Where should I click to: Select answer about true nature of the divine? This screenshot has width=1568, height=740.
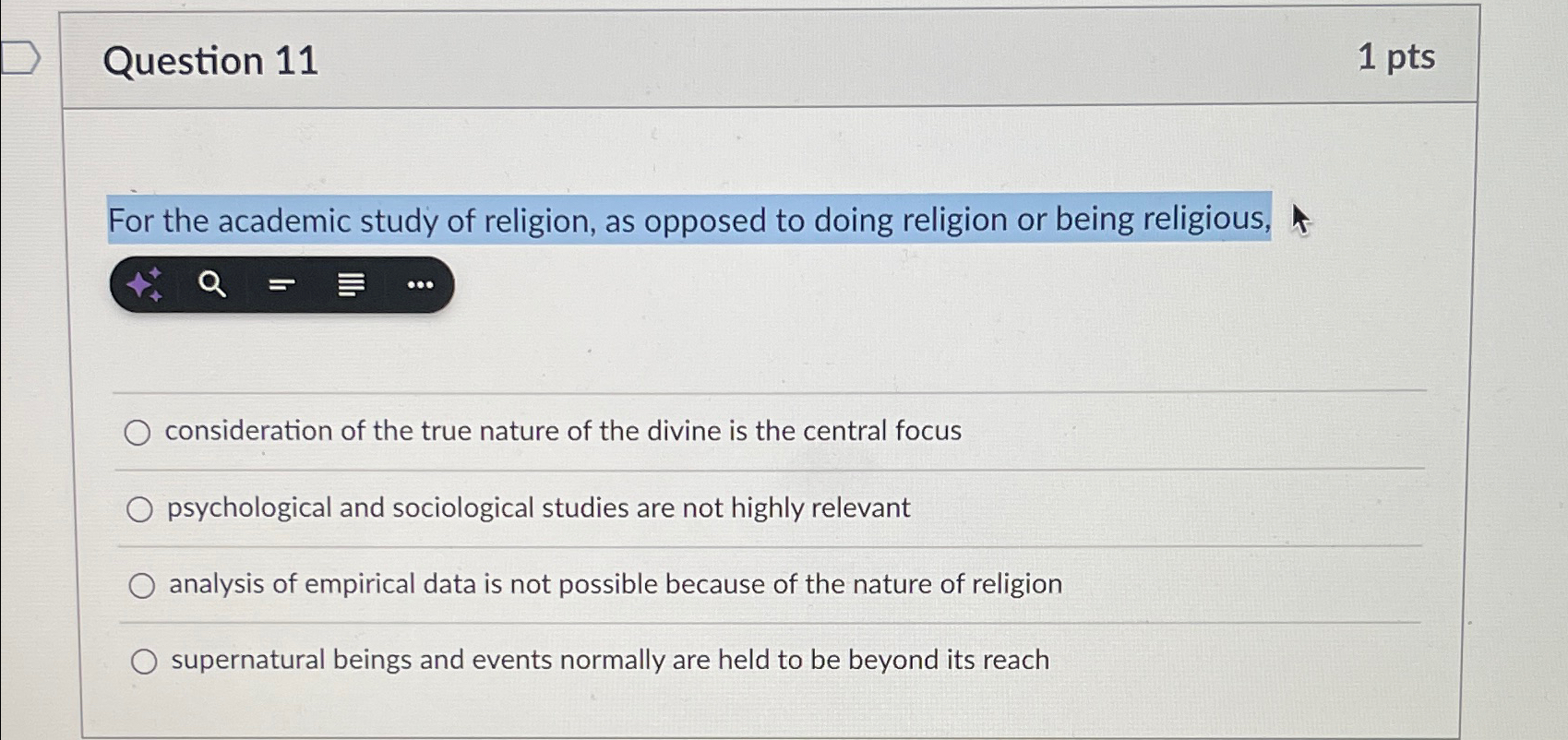click(x=139, y=432)
